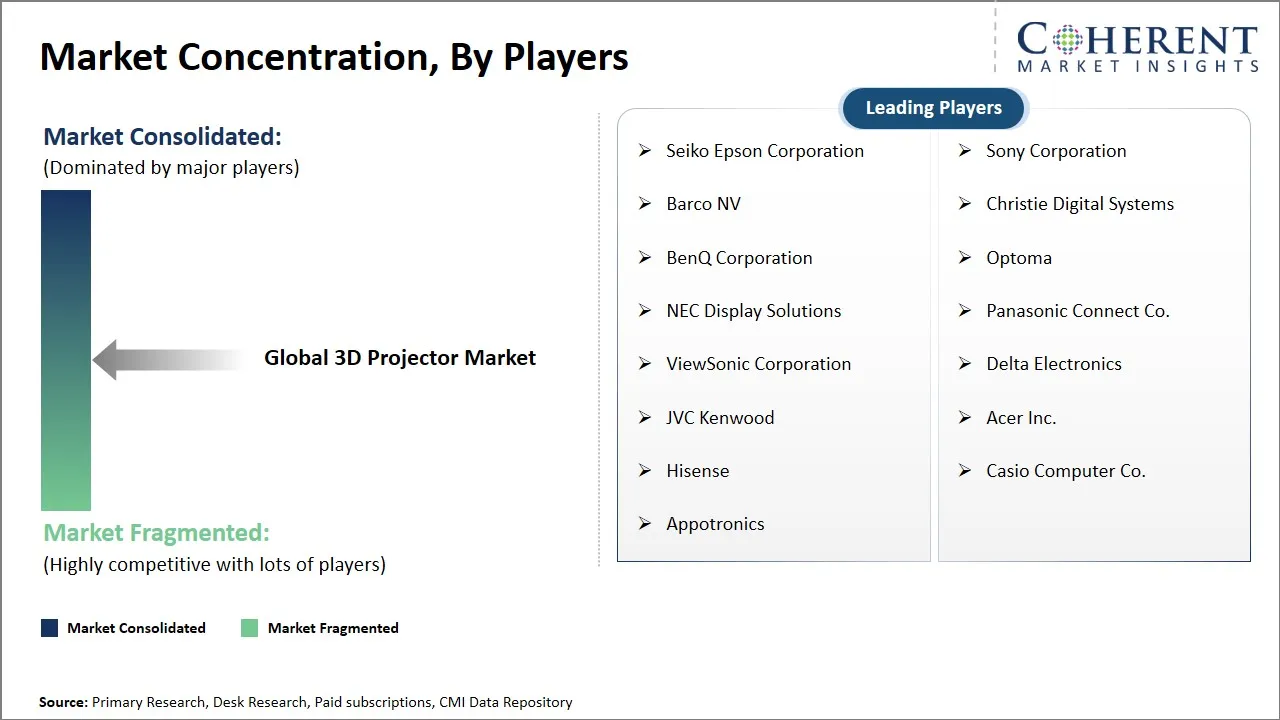Viewport: 1280px width, 720px height.
Task: Click the Source citation text at bottom
Action: click(x=306, y=702)
